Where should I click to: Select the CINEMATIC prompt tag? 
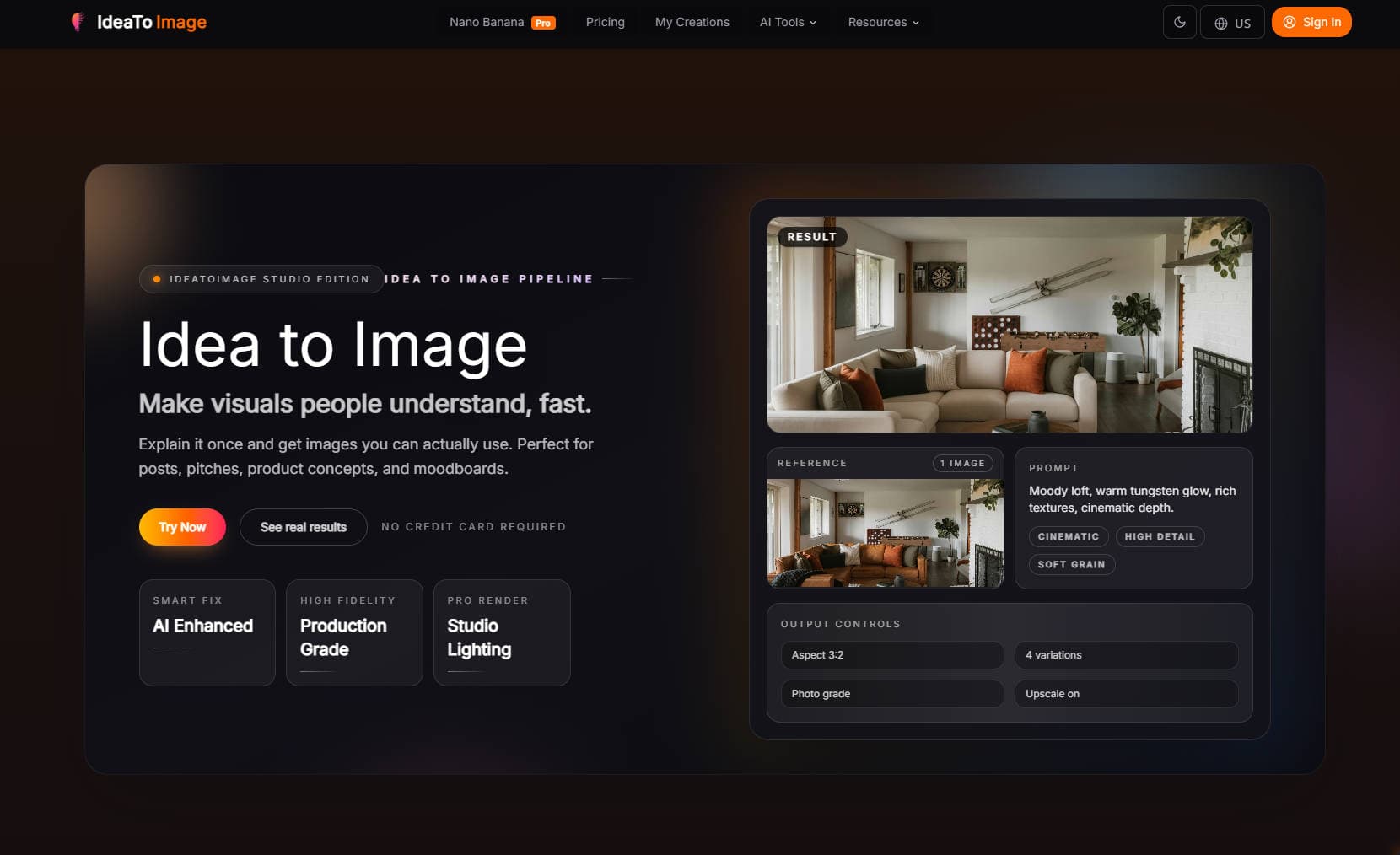pyautogui.click(x=1068, y=537)
